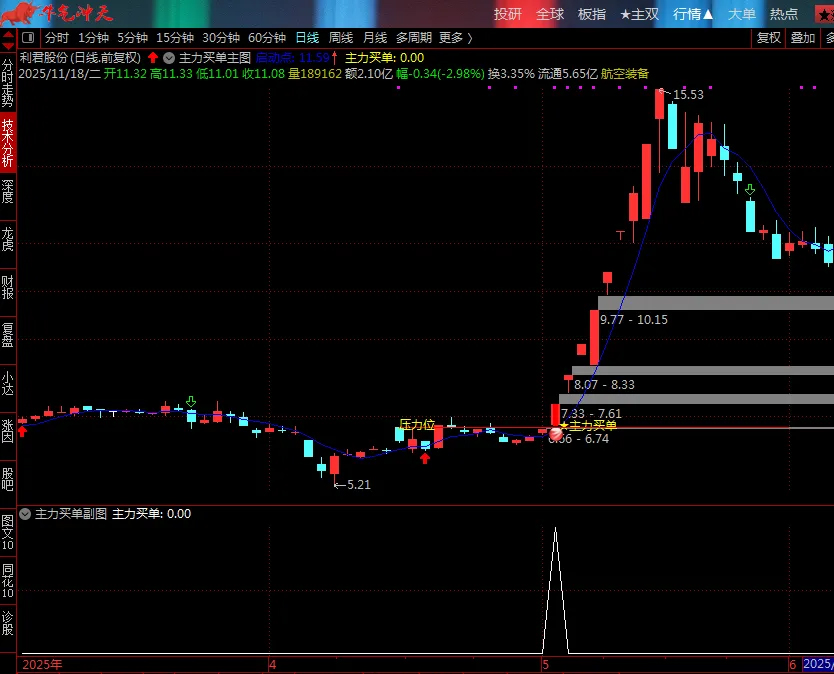Open 技术分析 sidebar tab
This screenshot has width=834, height=674.
[x=7, y=143]
